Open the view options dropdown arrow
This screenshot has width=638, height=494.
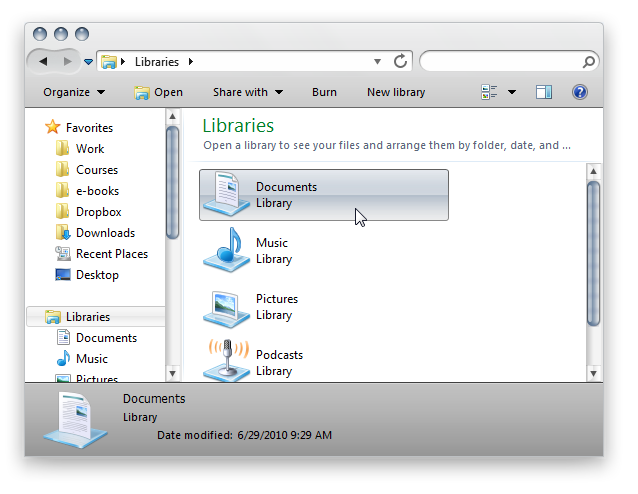[x=512, y=92]
